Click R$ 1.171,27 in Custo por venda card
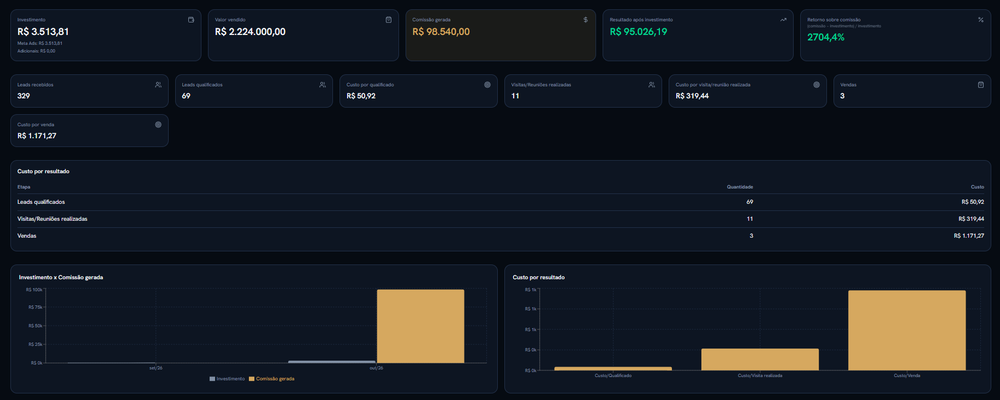The width and height of the screenshot is (1000, 400). [37, 135]
